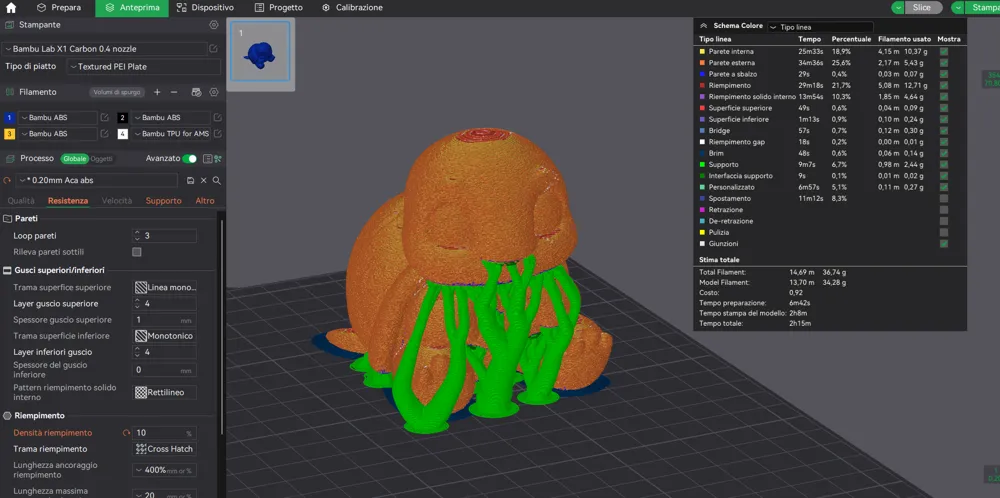The image size is (1000, 498).
Task: Open the printer preset dropdown
Action: coord(105,48)
